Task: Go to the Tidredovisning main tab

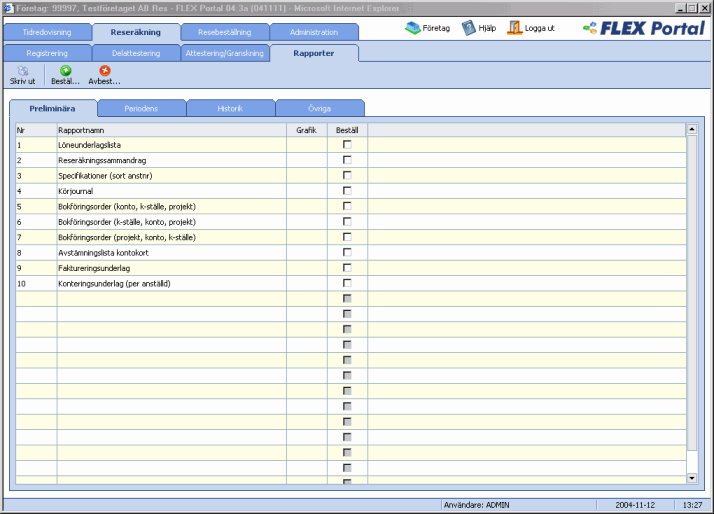Action: point(46,32)
